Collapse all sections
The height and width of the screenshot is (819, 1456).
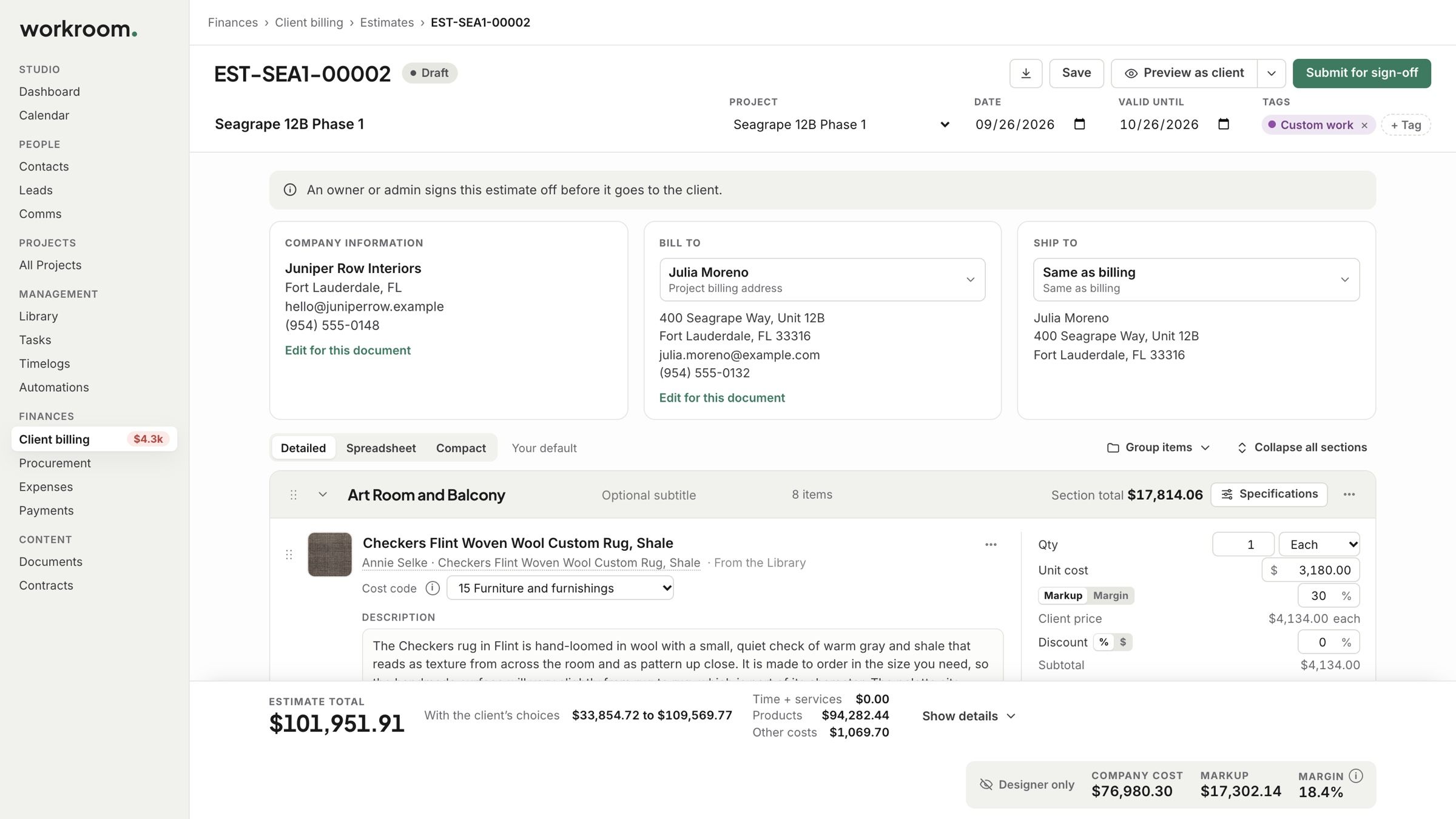[1302, 448]
